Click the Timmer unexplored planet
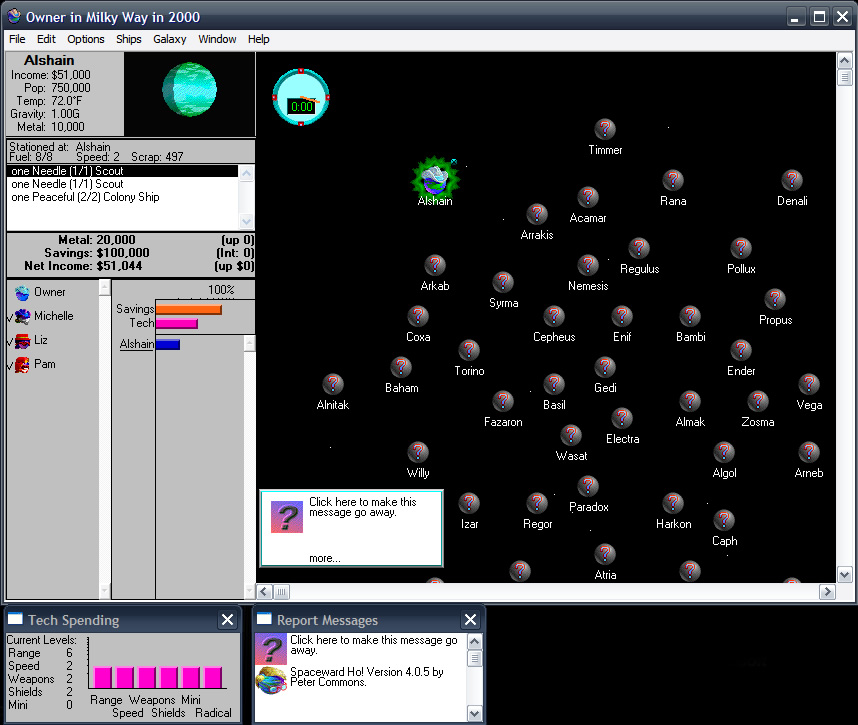 (605, 129)
